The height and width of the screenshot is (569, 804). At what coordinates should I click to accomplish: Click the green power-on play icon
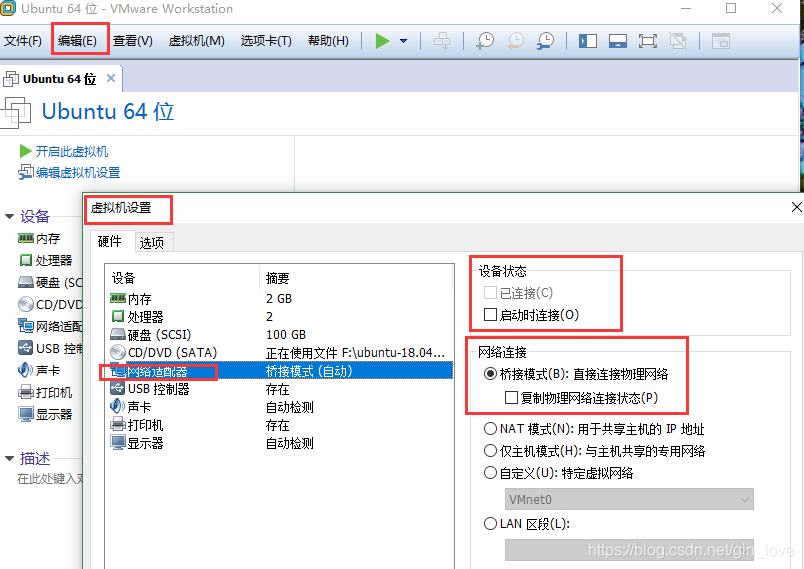[x=382, y=40]
